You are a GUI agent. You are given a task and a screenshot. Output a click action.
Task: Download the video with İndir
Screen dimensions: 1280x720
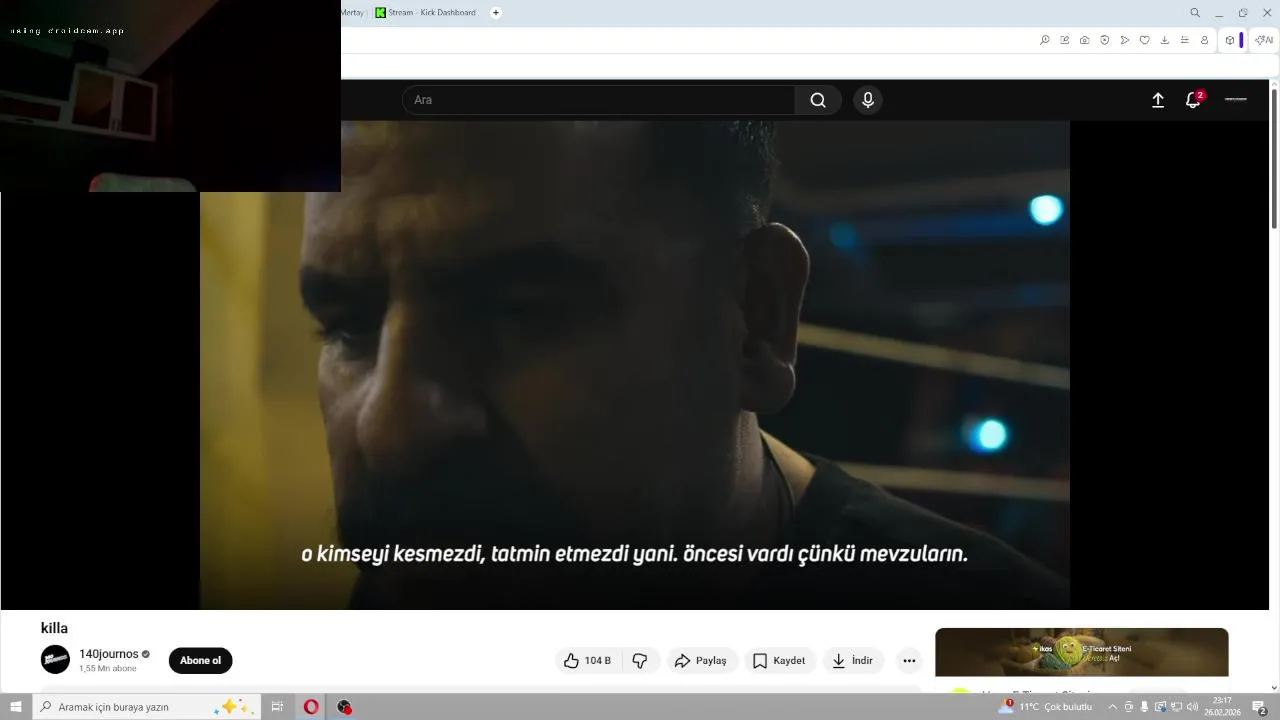click(853, 661)
